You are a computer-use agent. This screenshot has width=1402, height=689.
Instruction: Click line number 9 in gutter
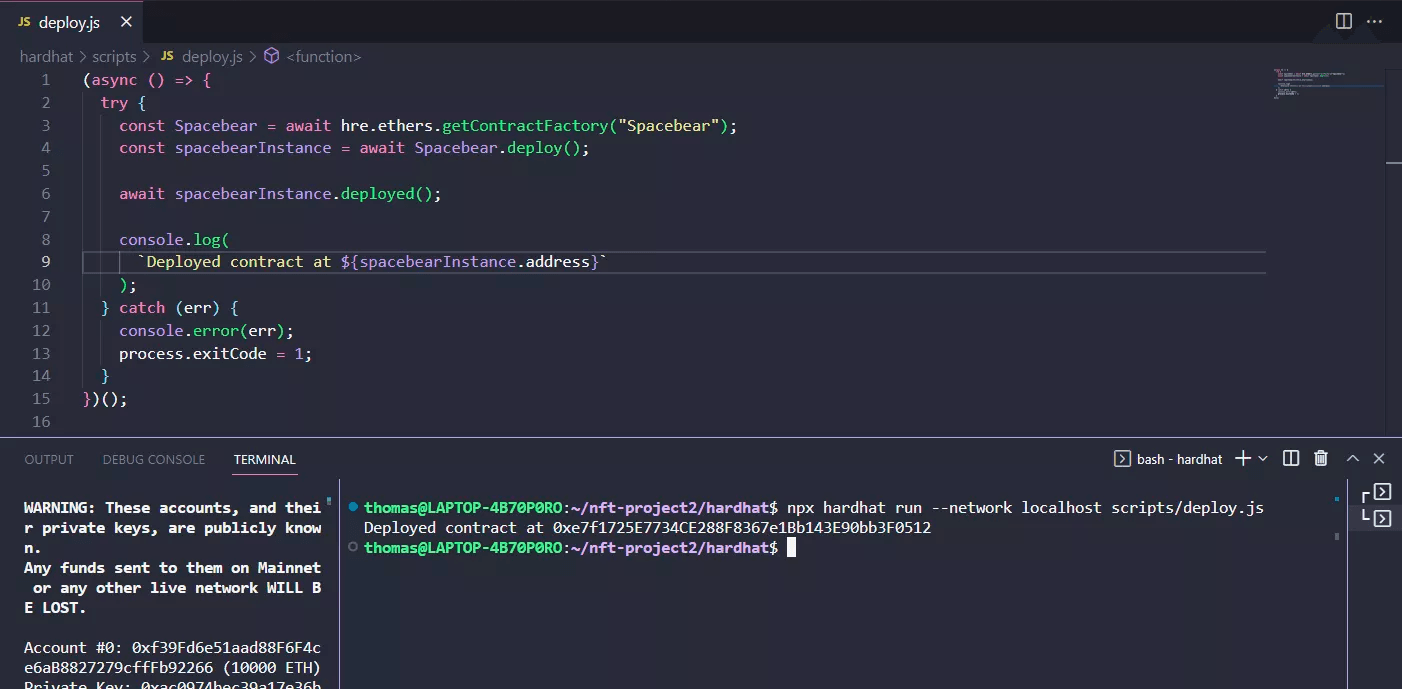(46, 262)
